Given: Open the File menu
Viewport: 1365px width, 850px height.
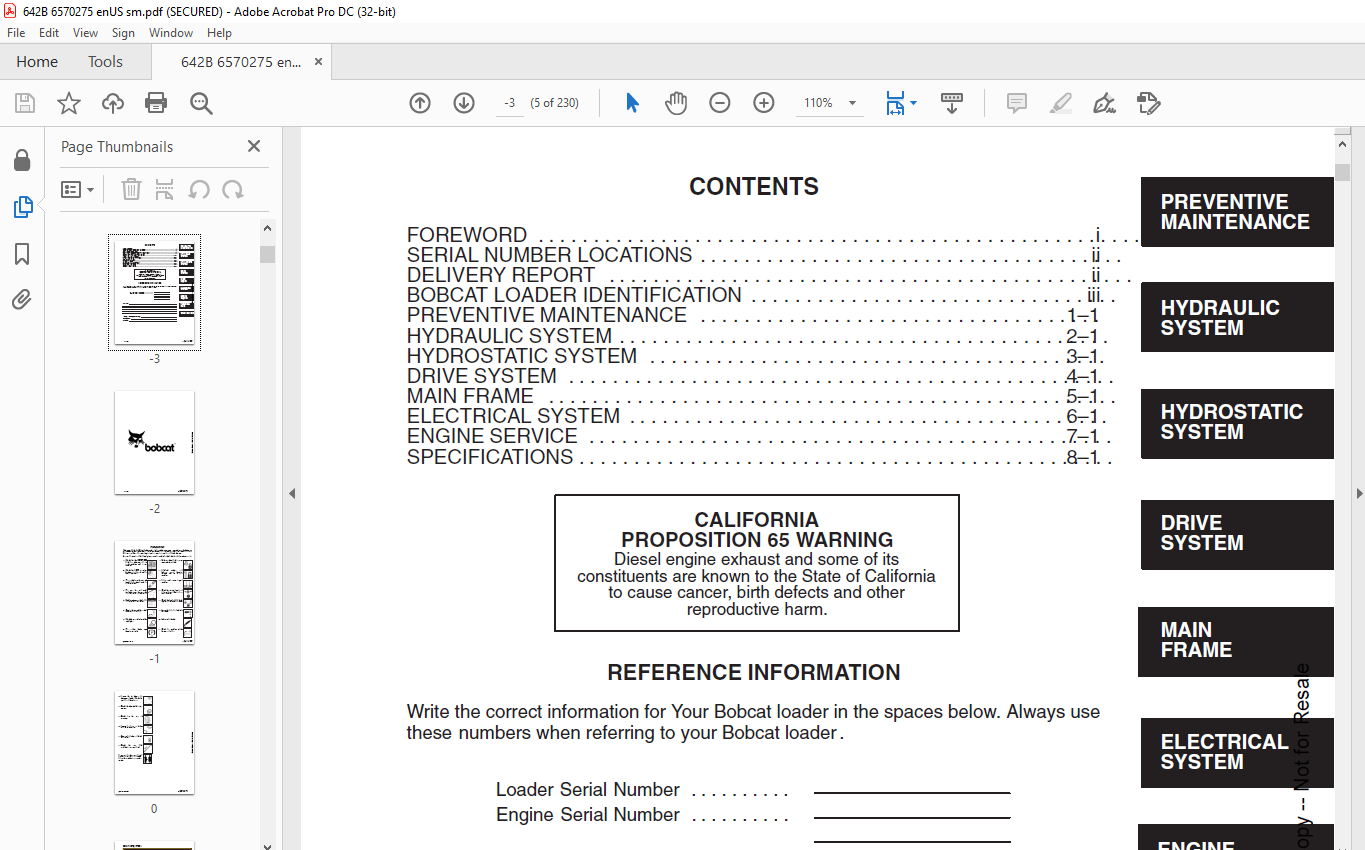Looking at the screenshot, I should point(16,33).
